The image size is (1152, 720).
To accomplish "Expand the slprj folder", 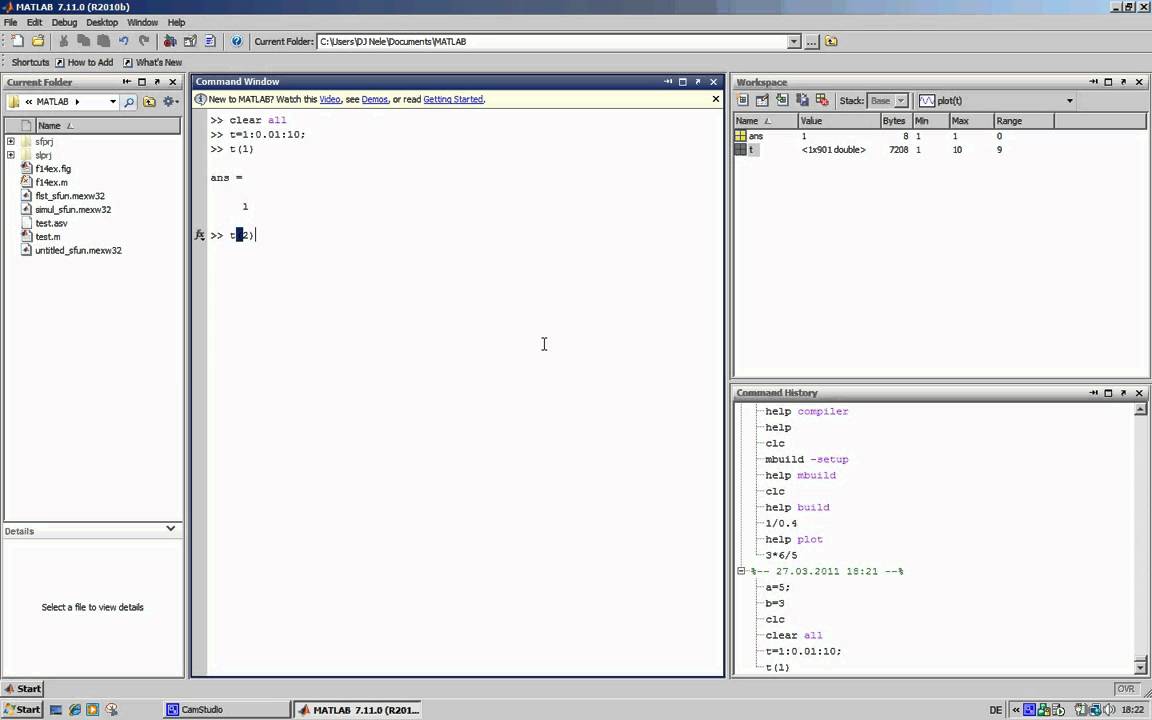I will (x=10, y=155).
